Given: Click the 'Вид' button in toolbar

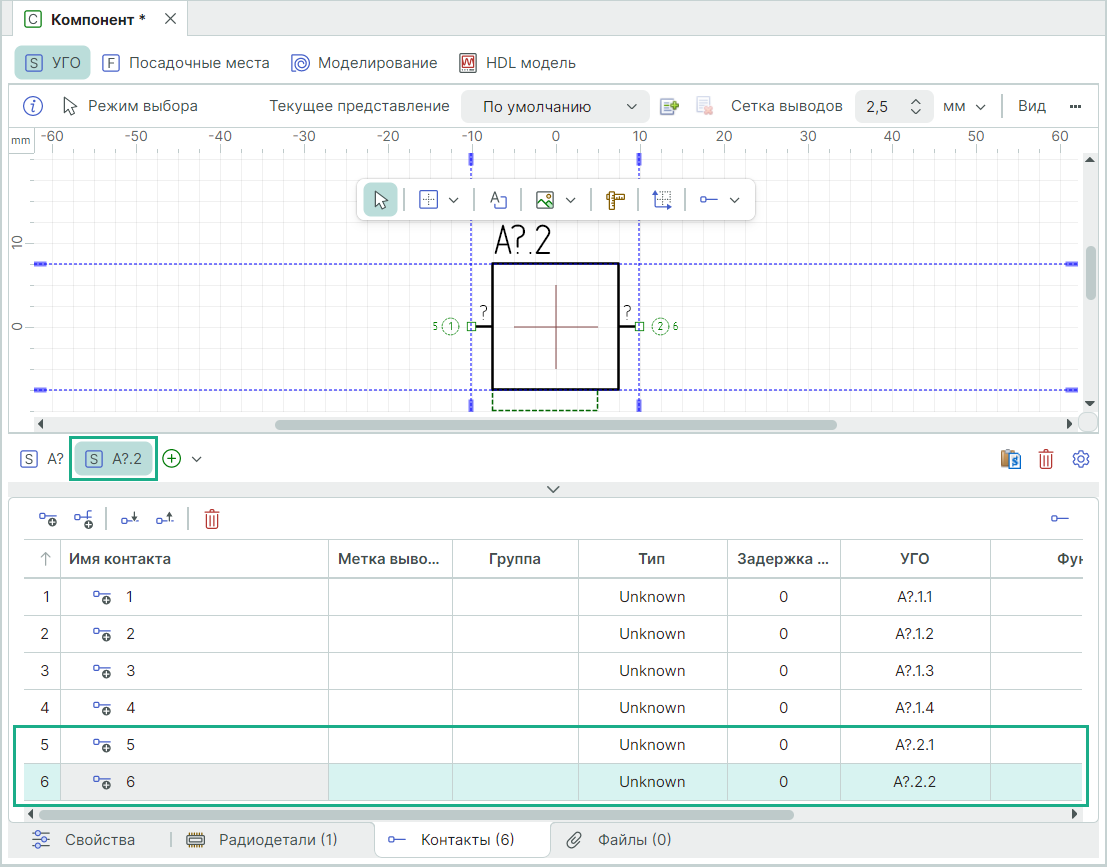Looking at the screenshot, I should click(1032, 106).
